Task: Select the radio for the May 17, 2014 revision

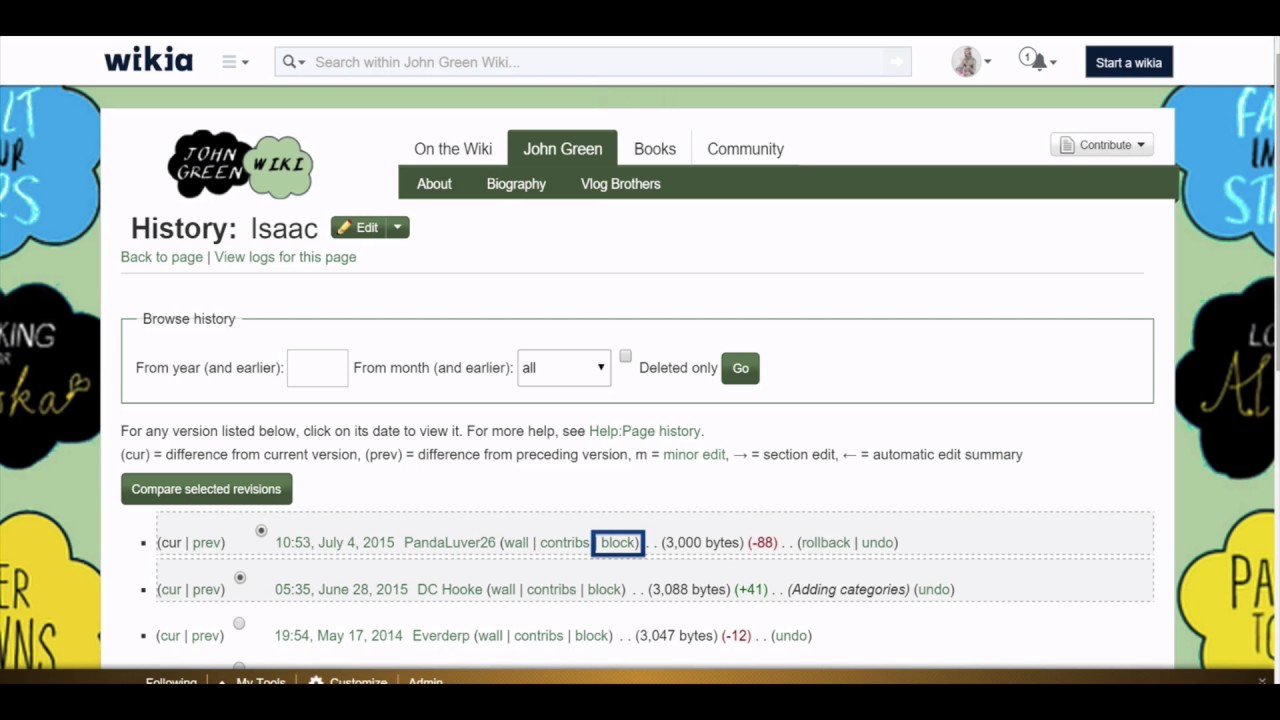Action: pos(239,624)
